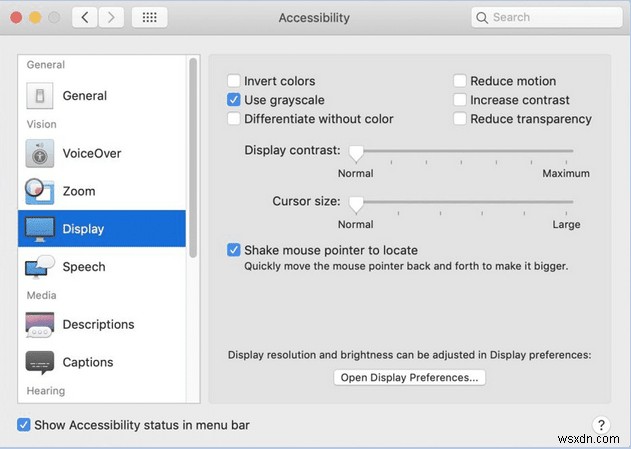This screenshot has height=449, width=631.
Task: Toggle Increase contrast checkbox
Action: click(x=460, y=100)
